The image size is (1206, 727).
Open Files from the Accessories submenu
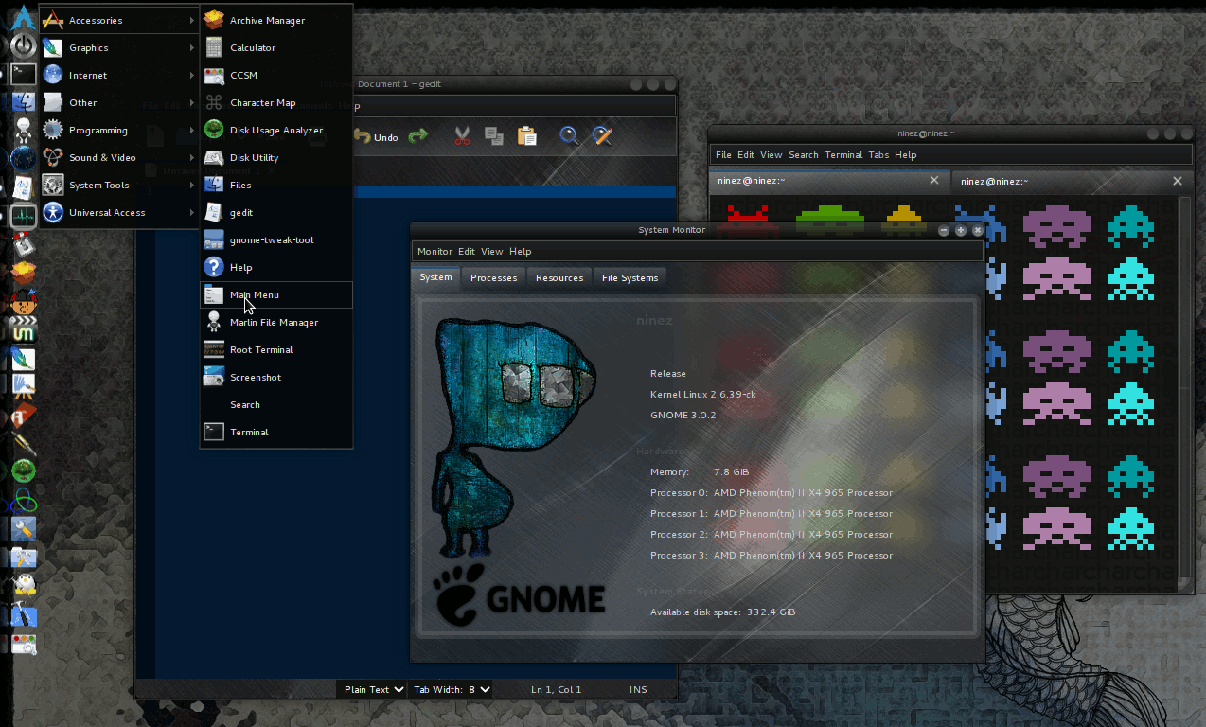[x=276, y=185]
